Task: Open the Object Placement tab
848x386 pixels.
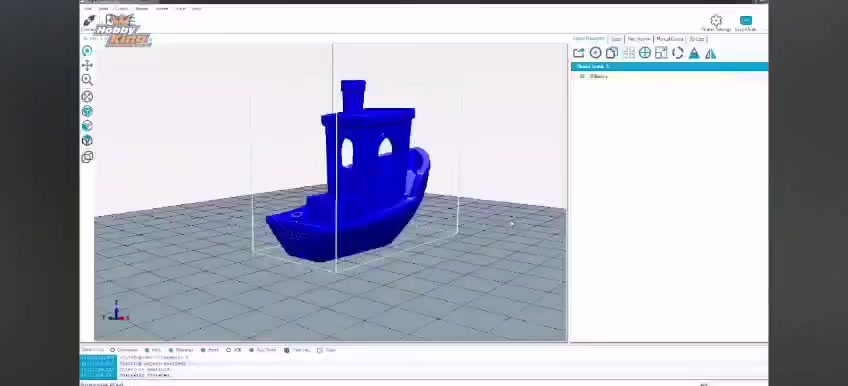Action: [589, 39]
